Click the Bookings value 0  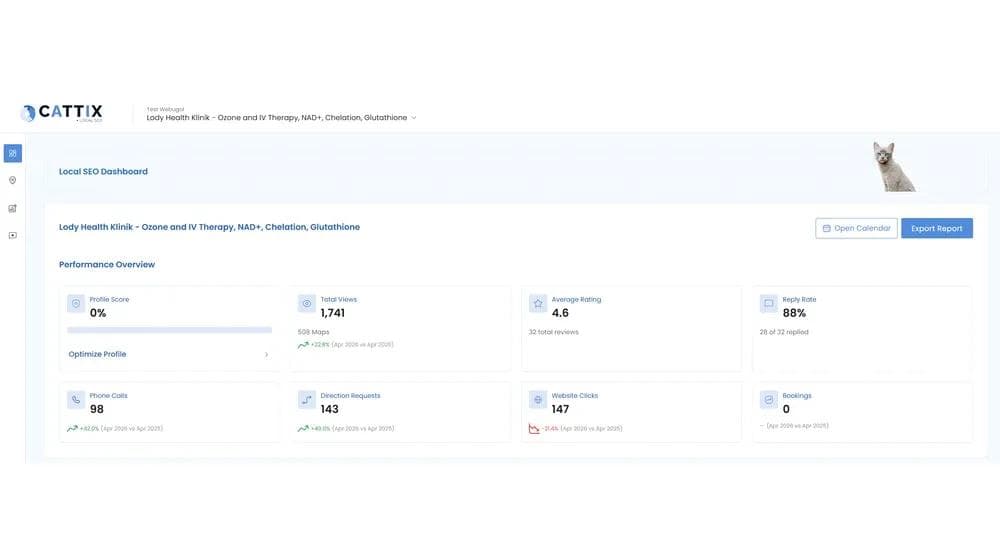pos(786,409)
